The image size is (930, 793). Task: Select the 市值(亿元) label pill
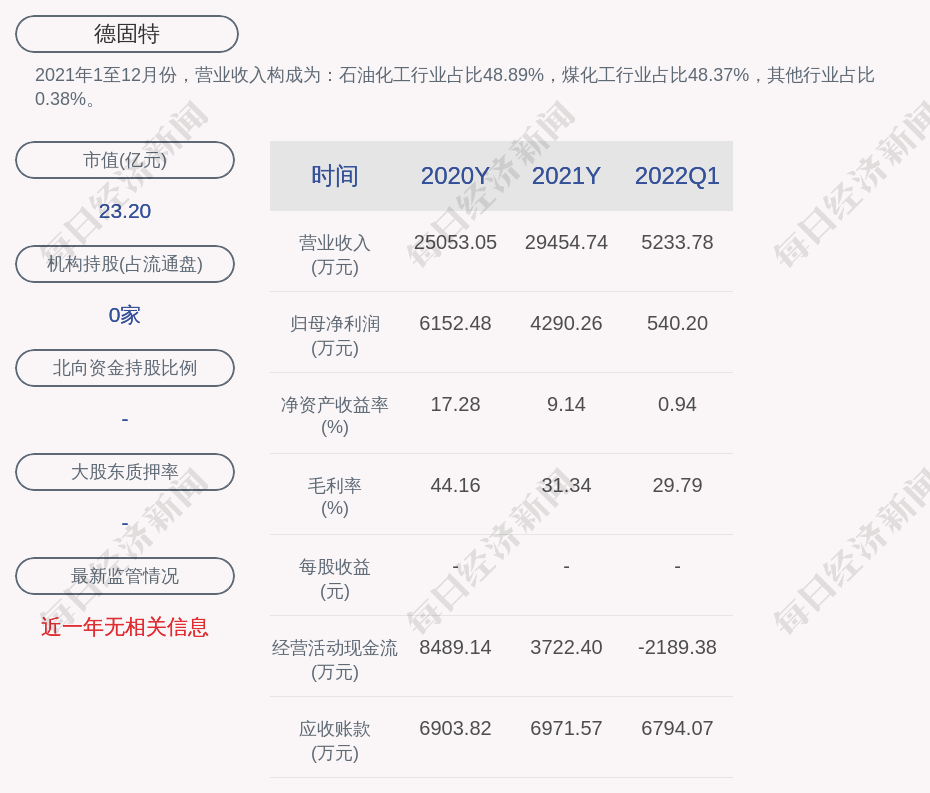[x=125, y=160]
